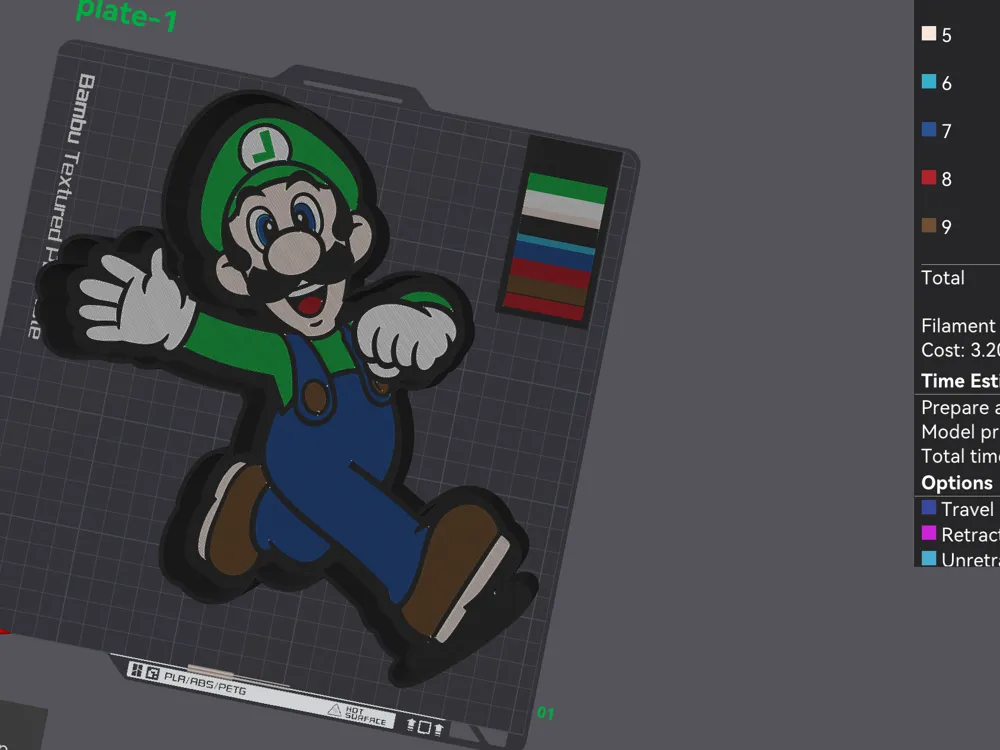Click the Options section header

(x=957, y=483)
